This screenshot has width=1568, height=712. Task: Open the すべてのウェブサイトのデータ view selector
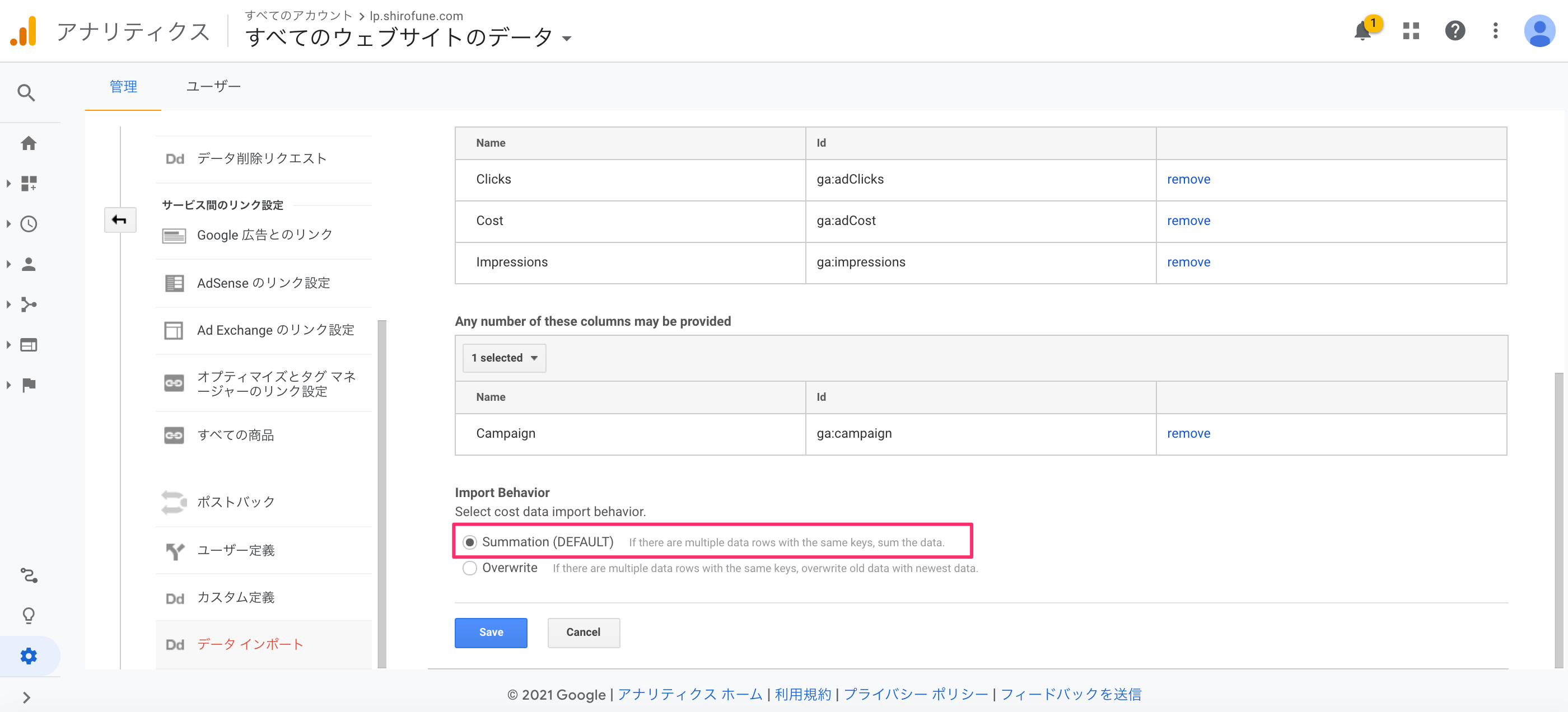[408, 38]
